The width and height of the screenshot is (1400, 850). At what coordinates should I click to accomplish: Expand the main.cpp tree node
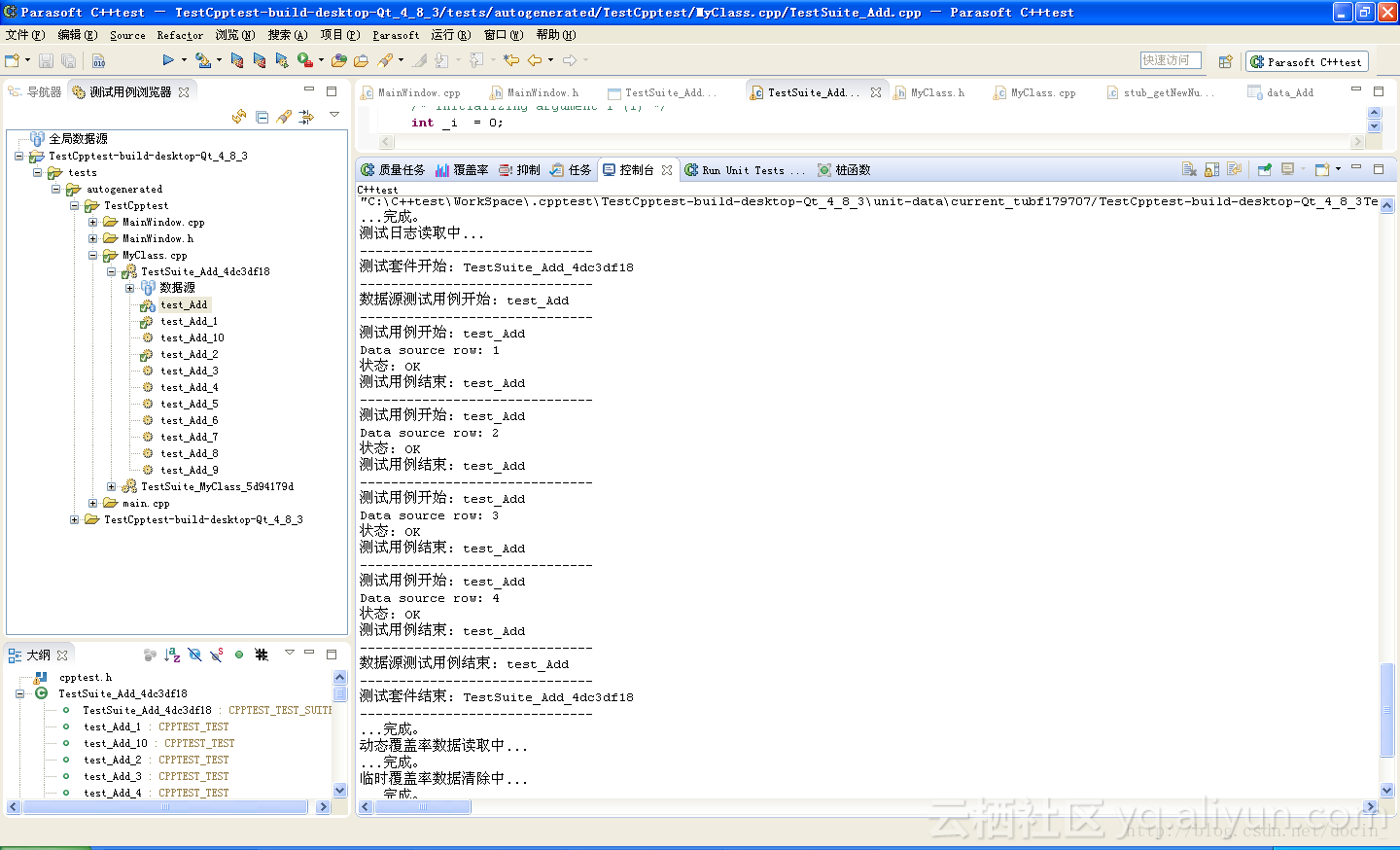(x=93, y=503)
